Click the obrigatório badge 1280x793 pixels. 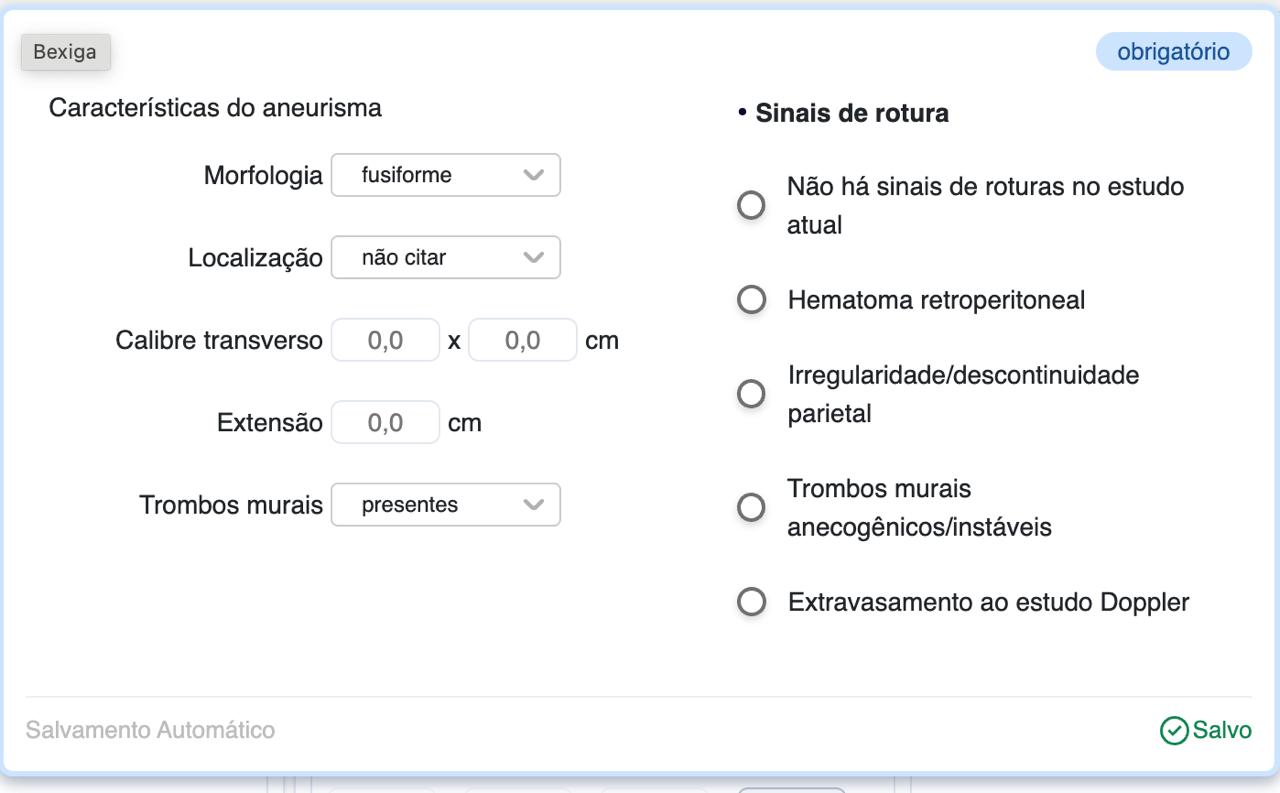[x=1173, y=52]
